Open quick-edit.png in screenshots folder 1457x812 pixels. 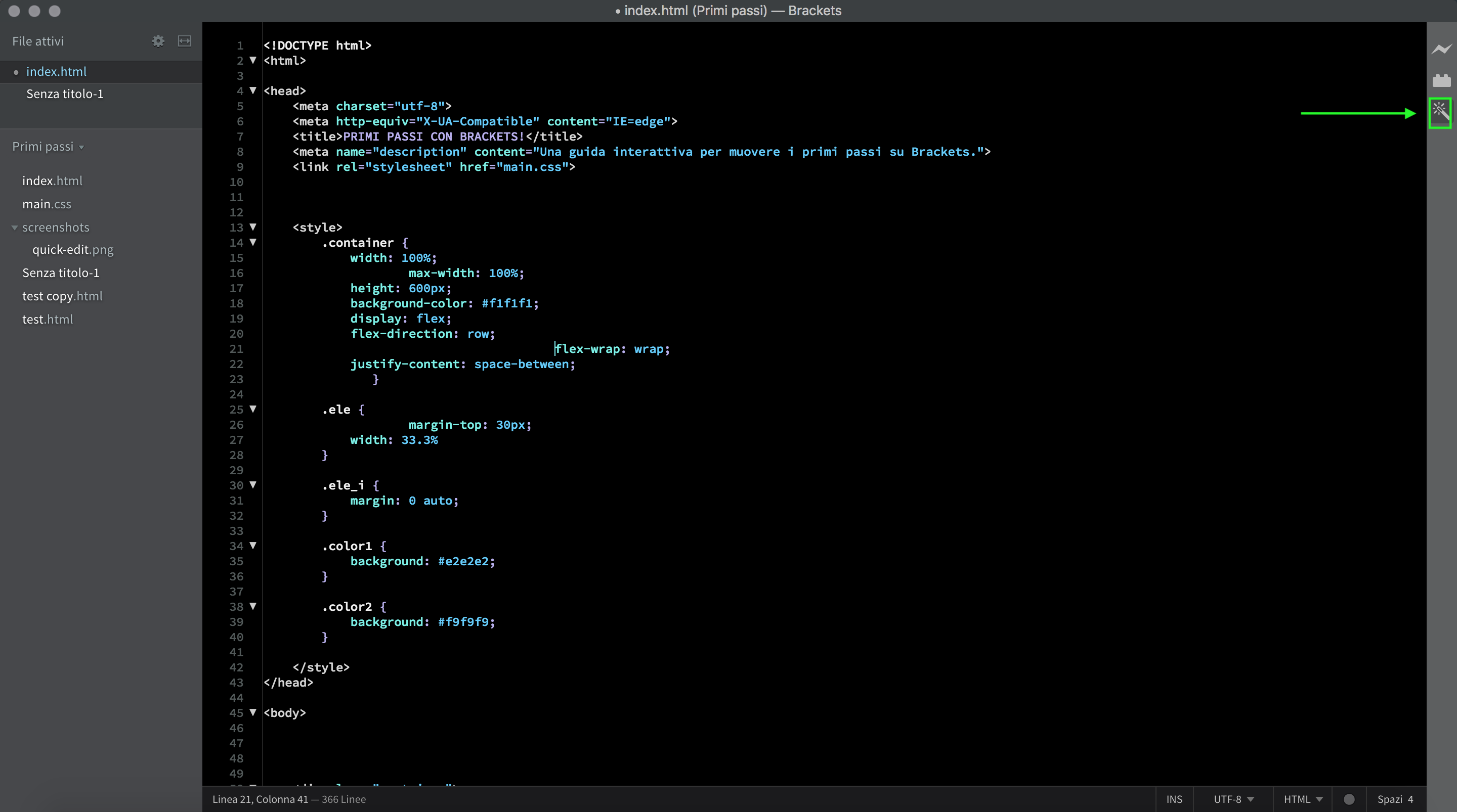point(72,250)
